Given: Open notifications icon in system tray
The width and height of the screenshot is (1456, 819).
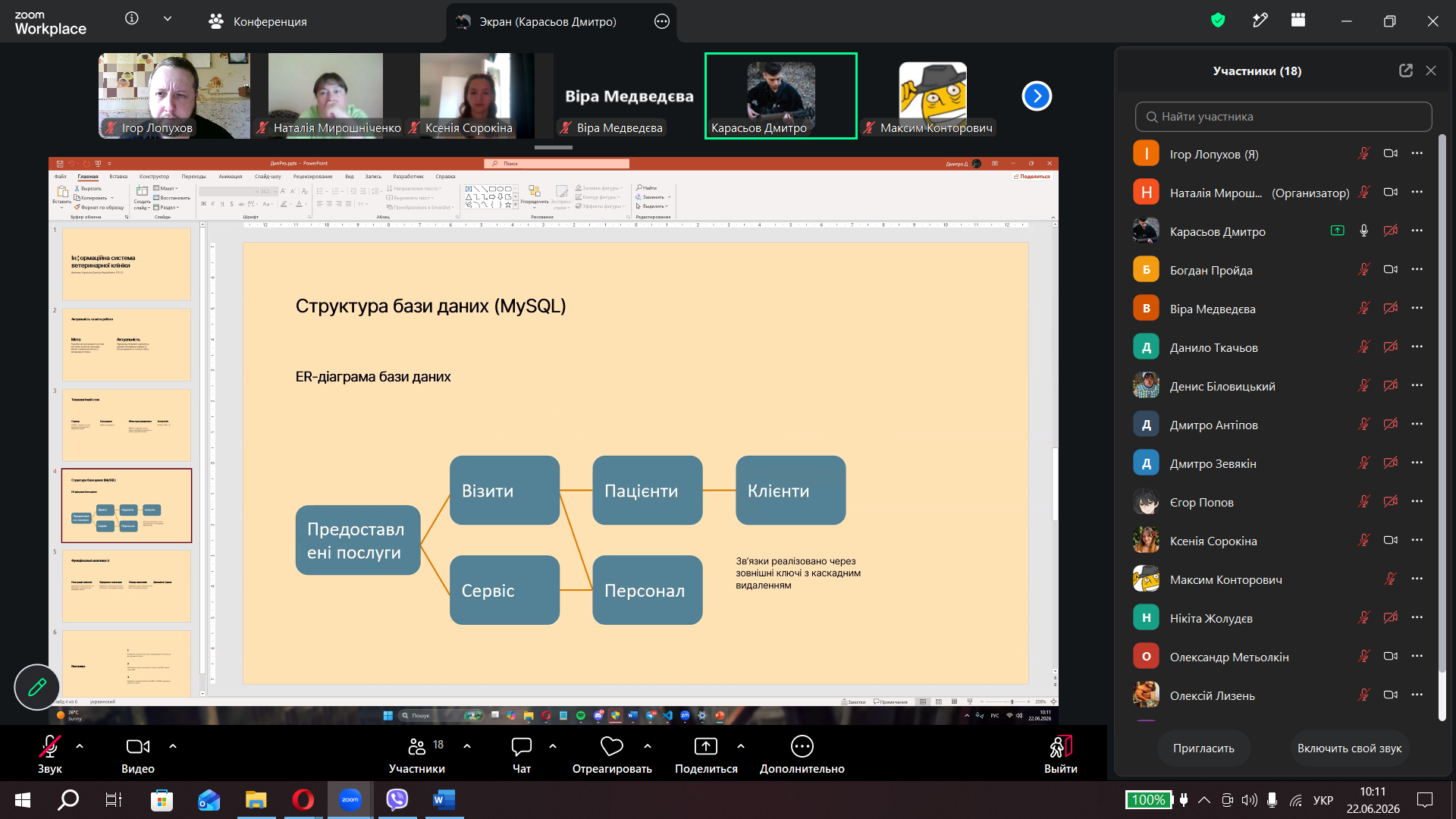Looking at the screenshot, I should (1425, 800).
